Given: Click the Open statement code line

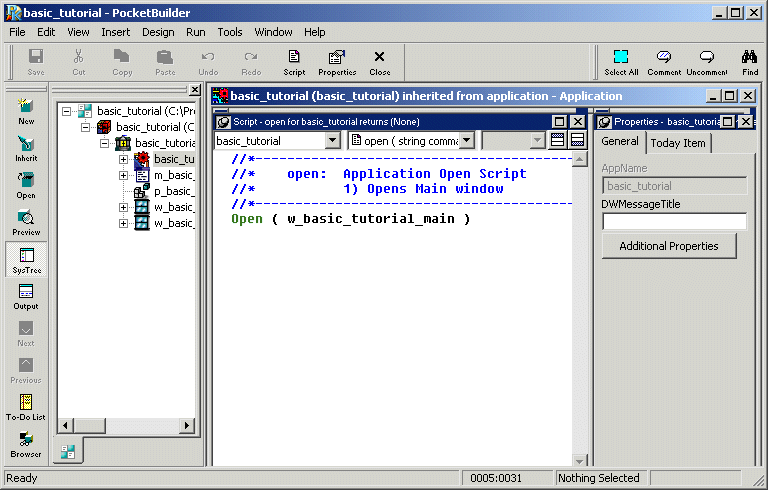Looking at the screenshot, I should 351,219.
